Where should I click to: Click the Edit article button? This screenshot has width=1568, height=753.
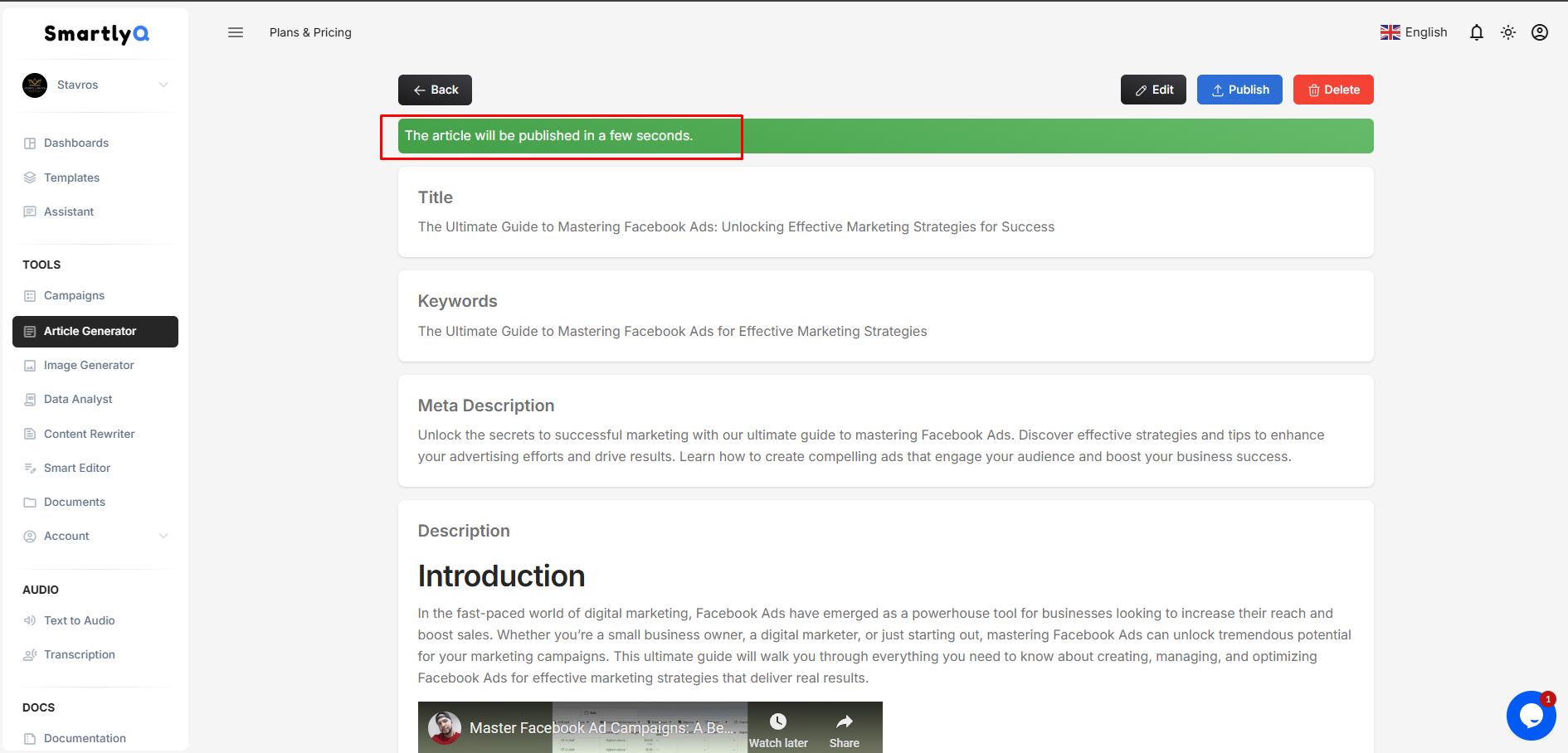[x=1153, y=90]
